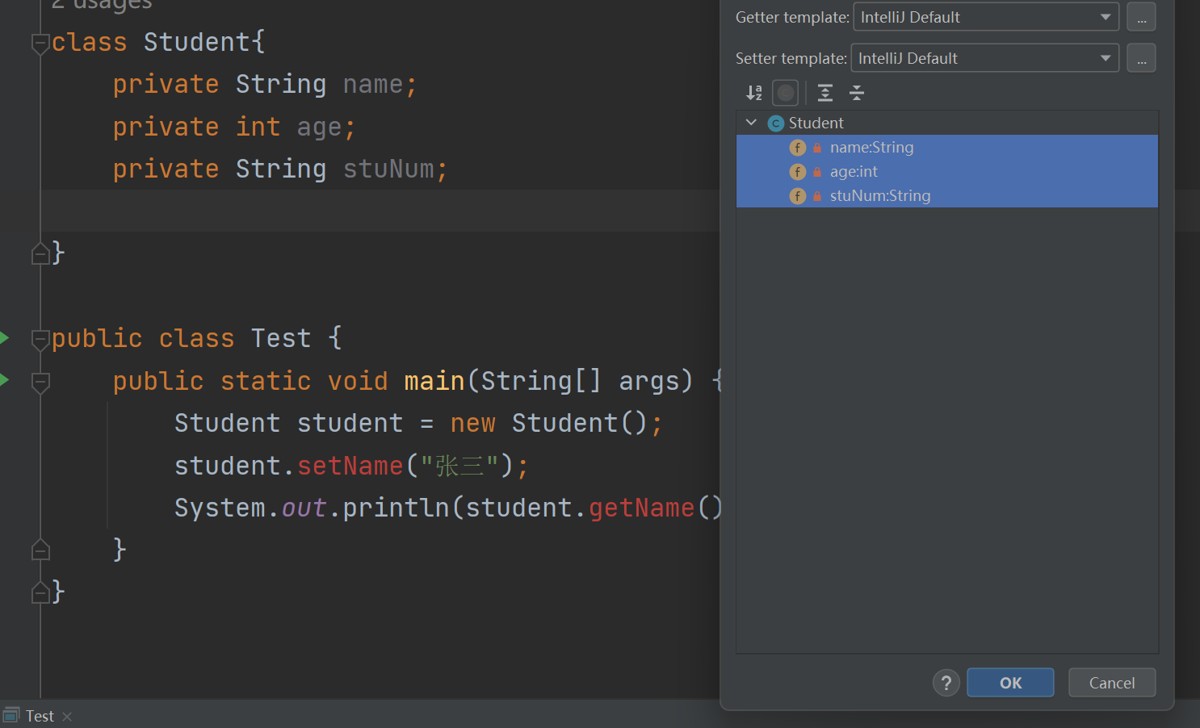Image resolution: width=1200 pixels, height=728 pixels.
Task: Click the fold end marker of main method
Action: tap(40, 550)
